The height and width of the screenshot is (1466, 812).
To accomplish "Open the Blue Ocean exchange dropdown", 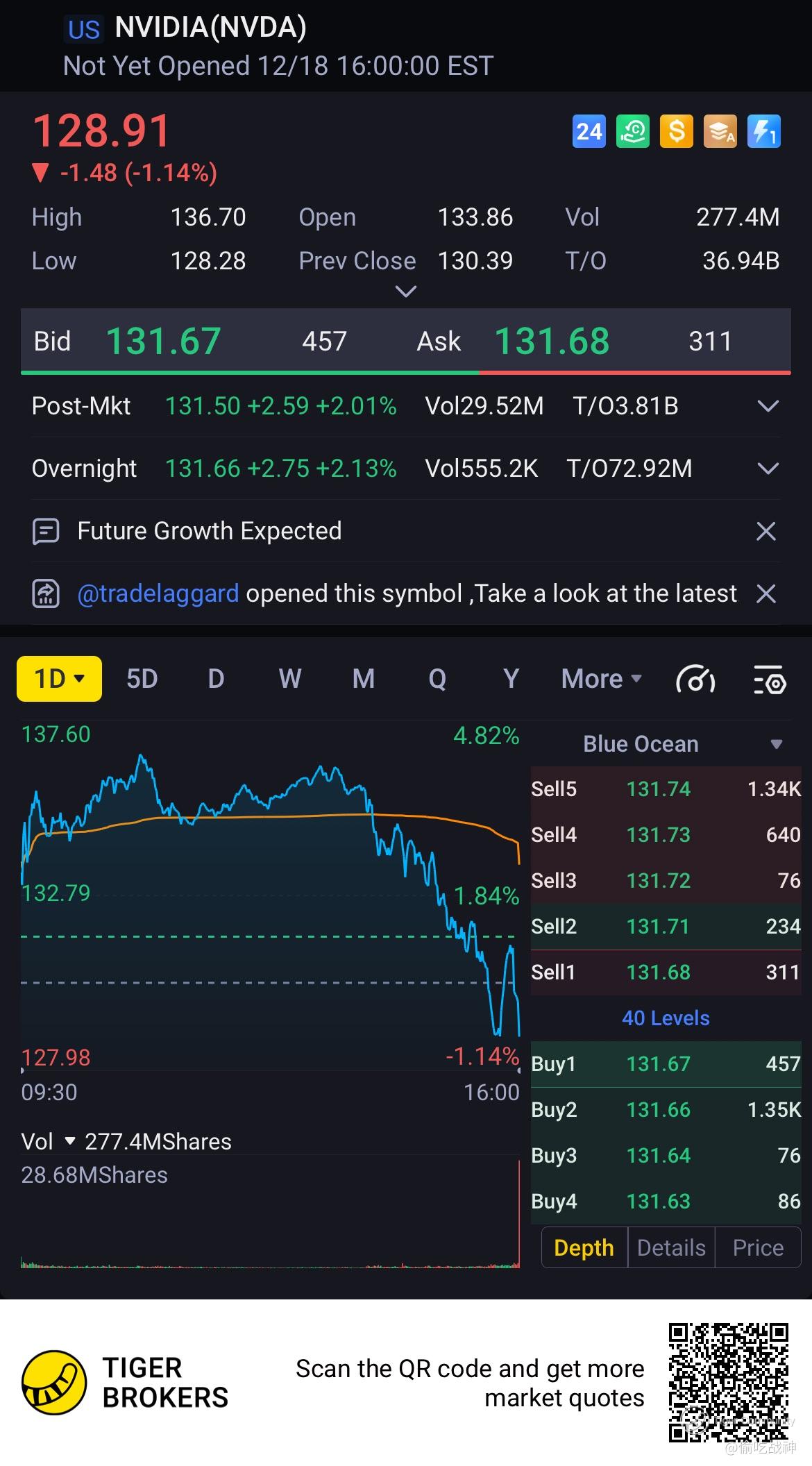I will [682, 744].
